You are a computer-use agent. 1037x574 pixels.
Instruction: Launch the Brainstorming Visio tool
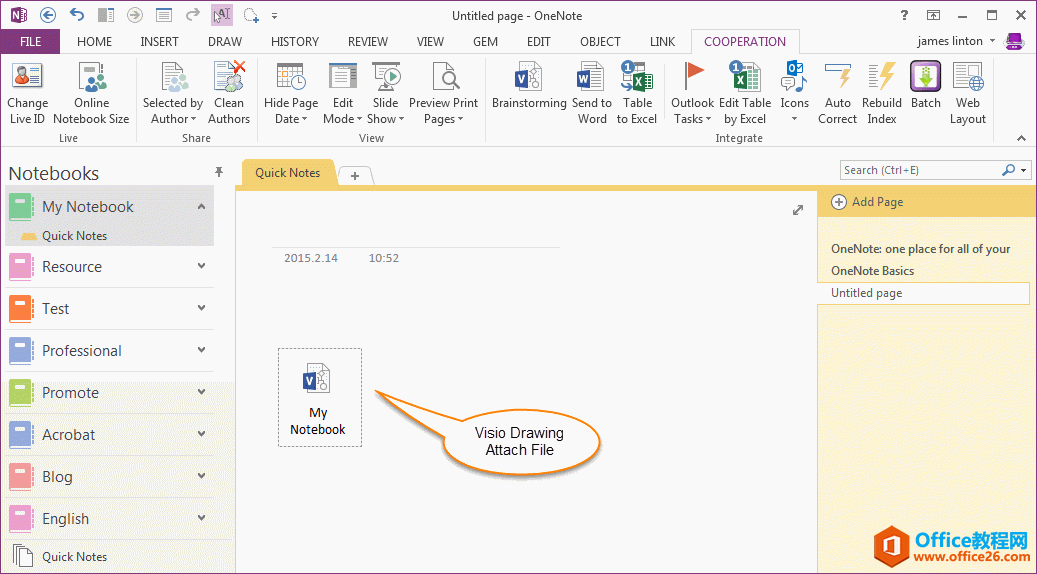click(x=529, y=86)
